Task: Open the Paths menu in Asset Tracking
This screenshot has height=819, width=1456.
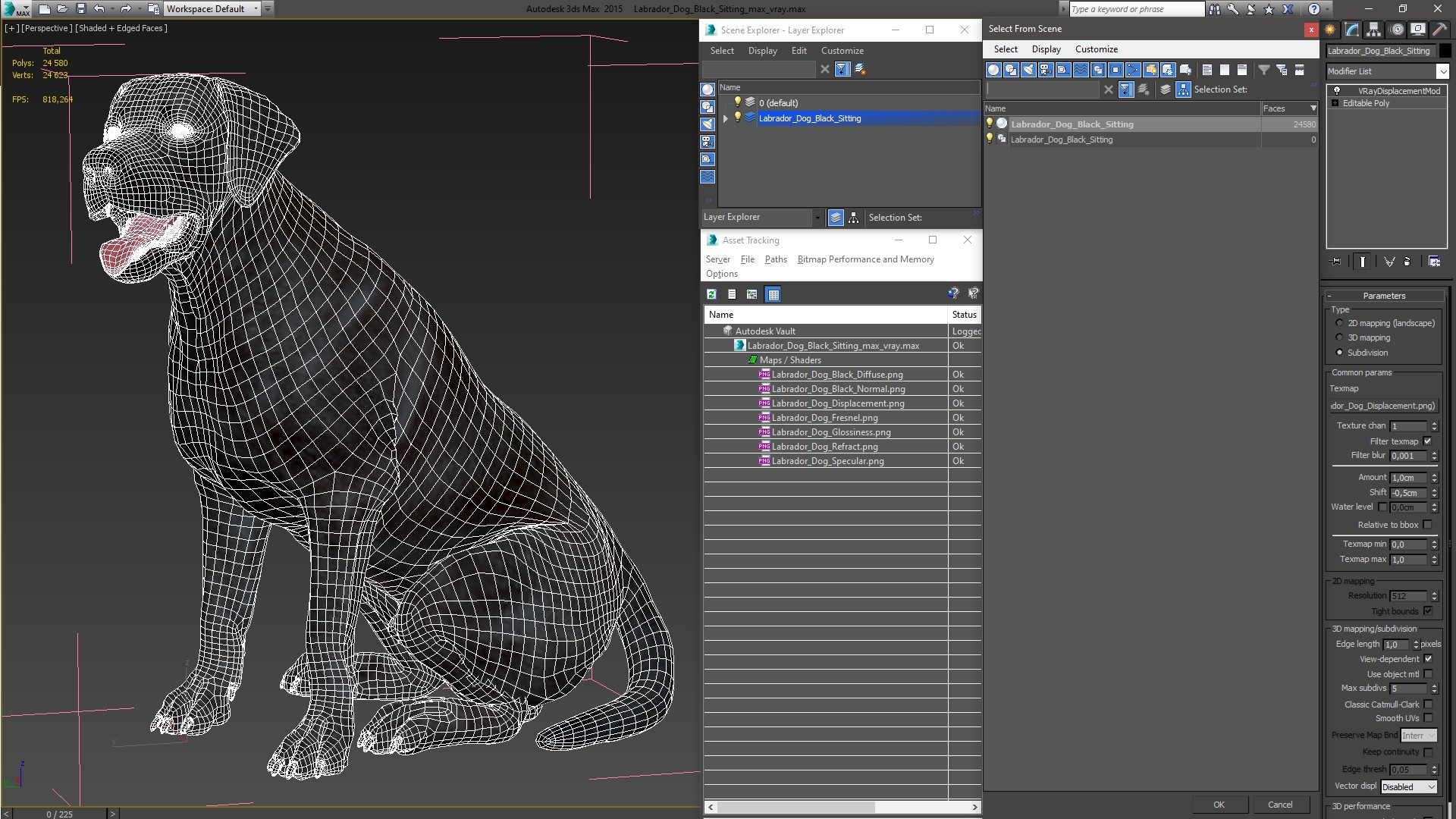Action: click(775, 259)
